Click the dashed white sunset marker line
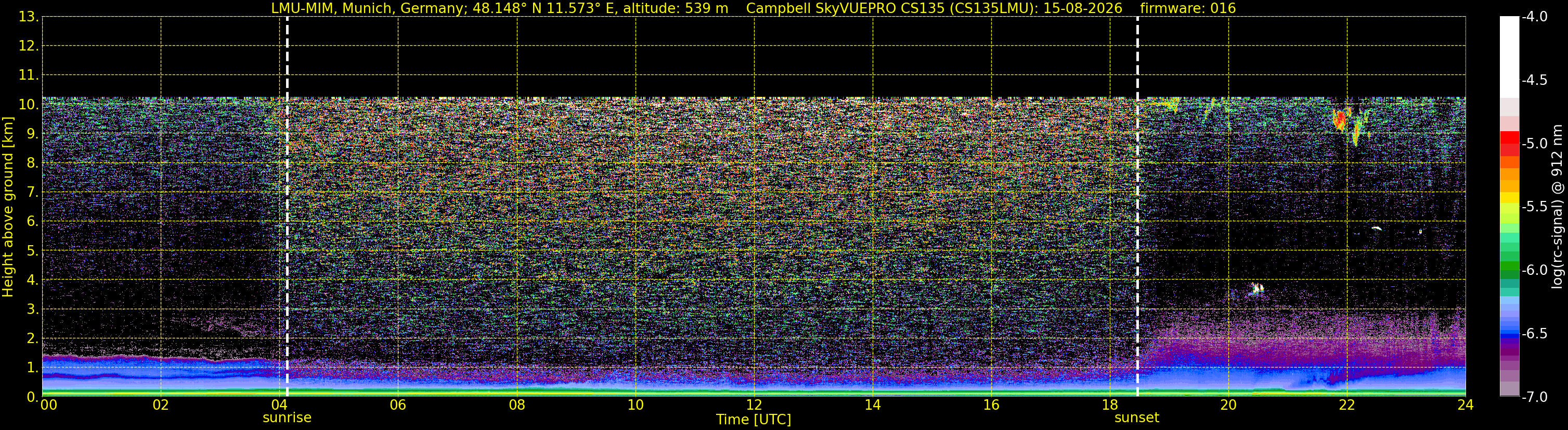1568x430 pixels. pos(1137,207)
